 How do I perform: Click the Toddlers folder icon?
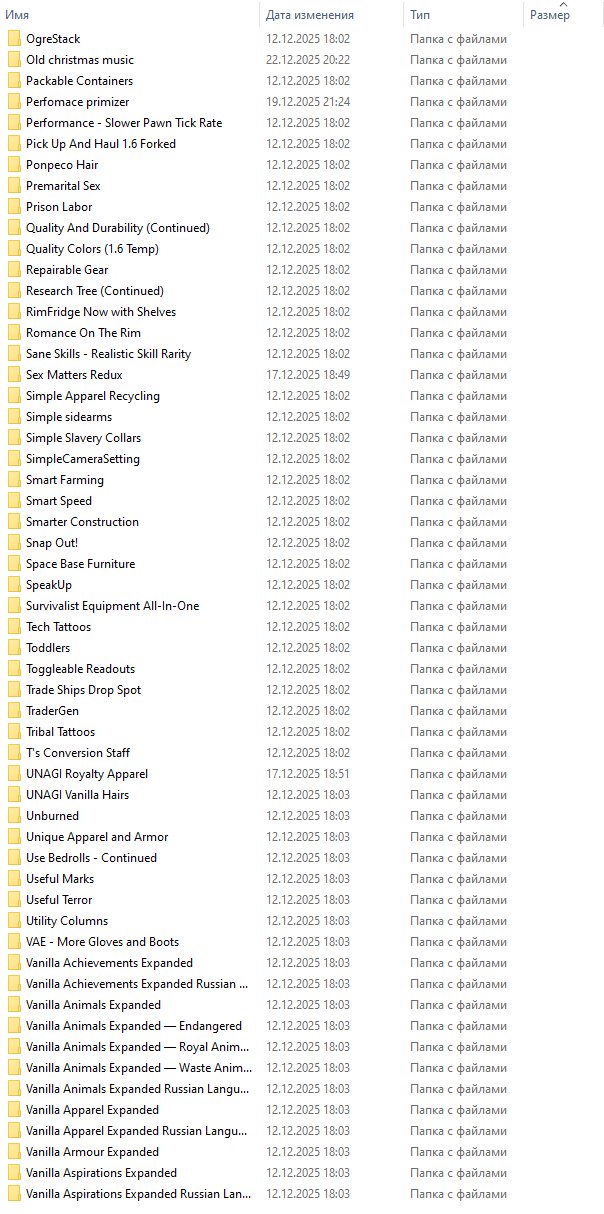point(13,648)
